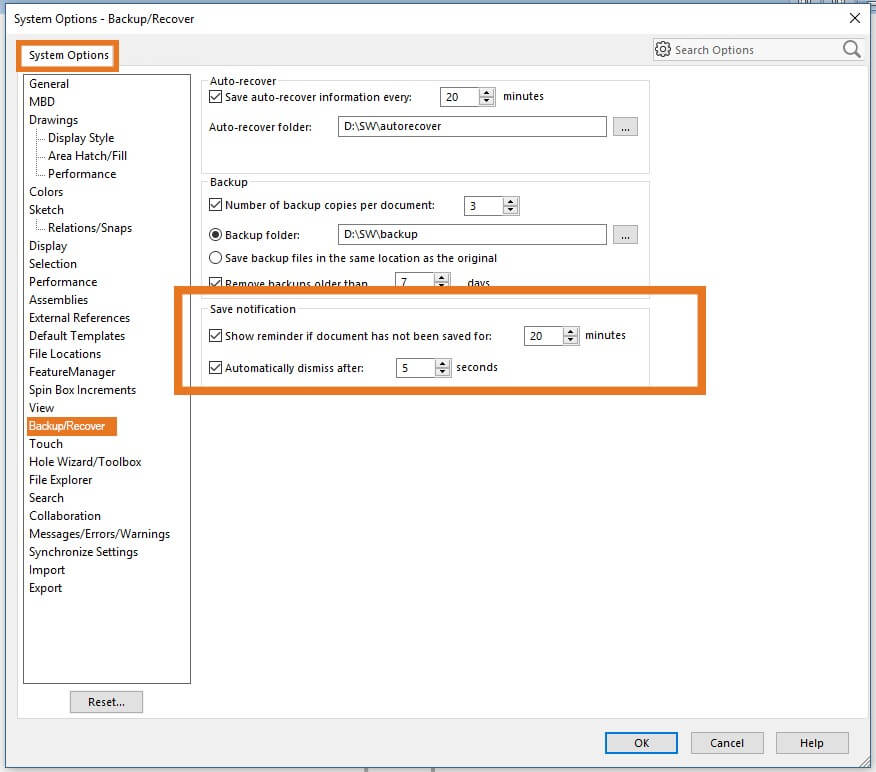Decrease number of backup copies using down arrow

[511, 210]
